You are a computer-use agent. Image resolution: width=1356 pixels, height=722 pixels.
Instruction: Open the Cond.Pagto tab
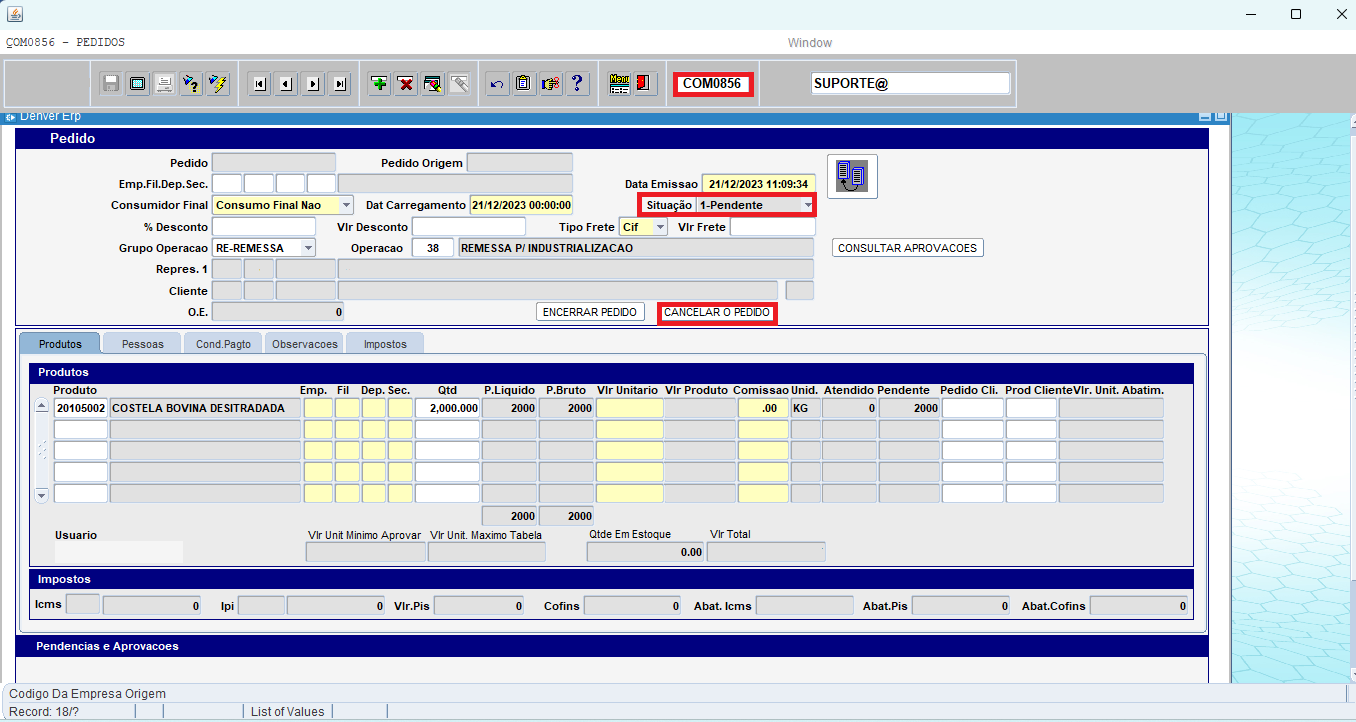[x=224, y=343]
